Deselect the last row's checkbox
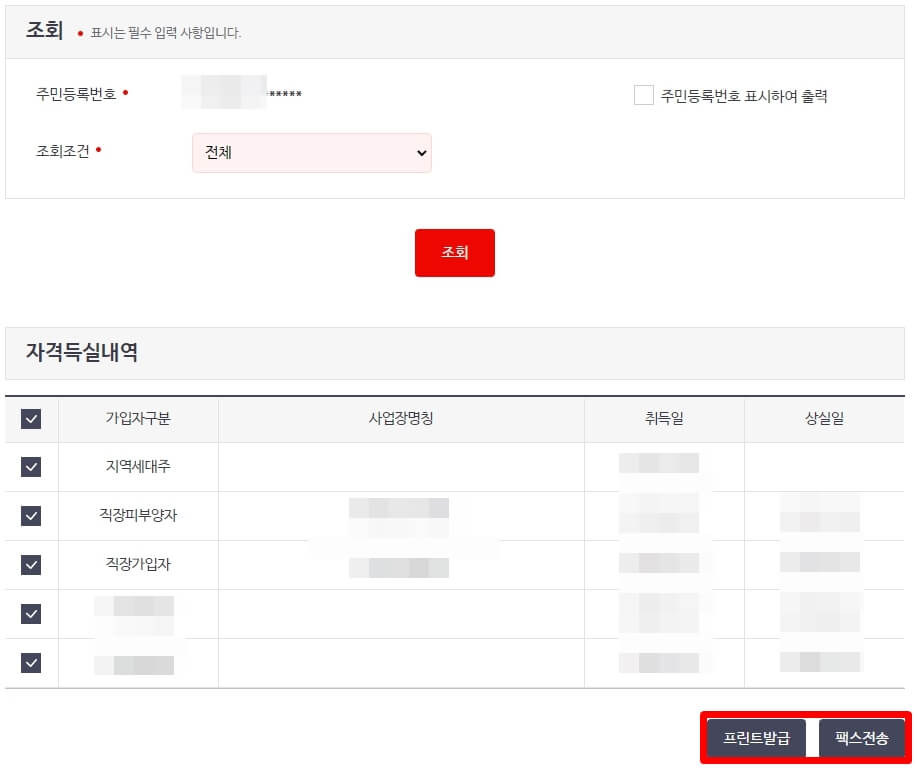 tap(31, 663)
